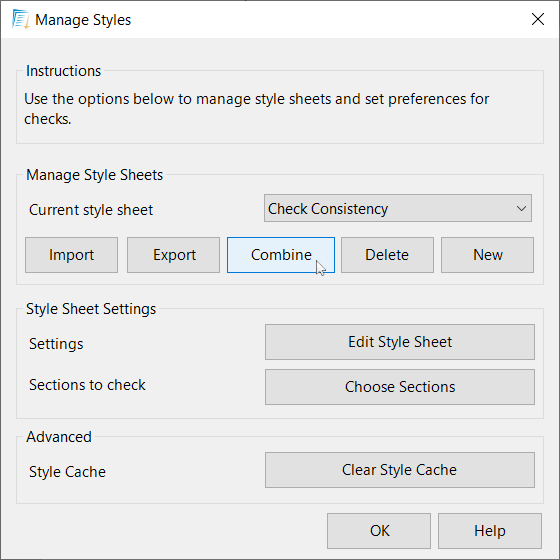Delete the current style sheet

388,255
